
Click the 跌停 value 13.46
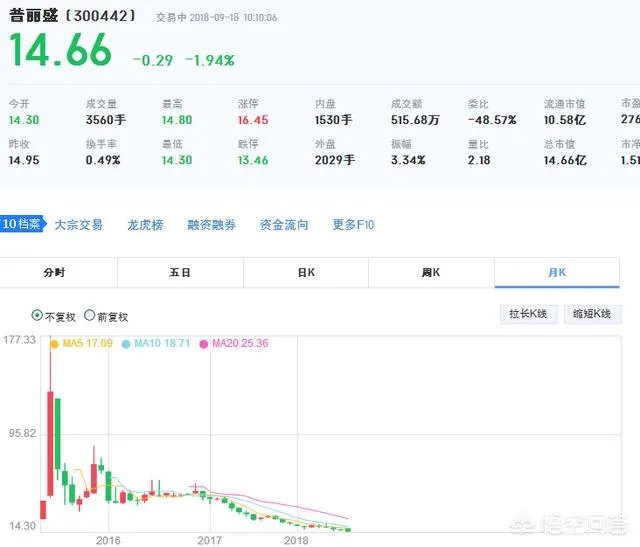tap(253, 160)
